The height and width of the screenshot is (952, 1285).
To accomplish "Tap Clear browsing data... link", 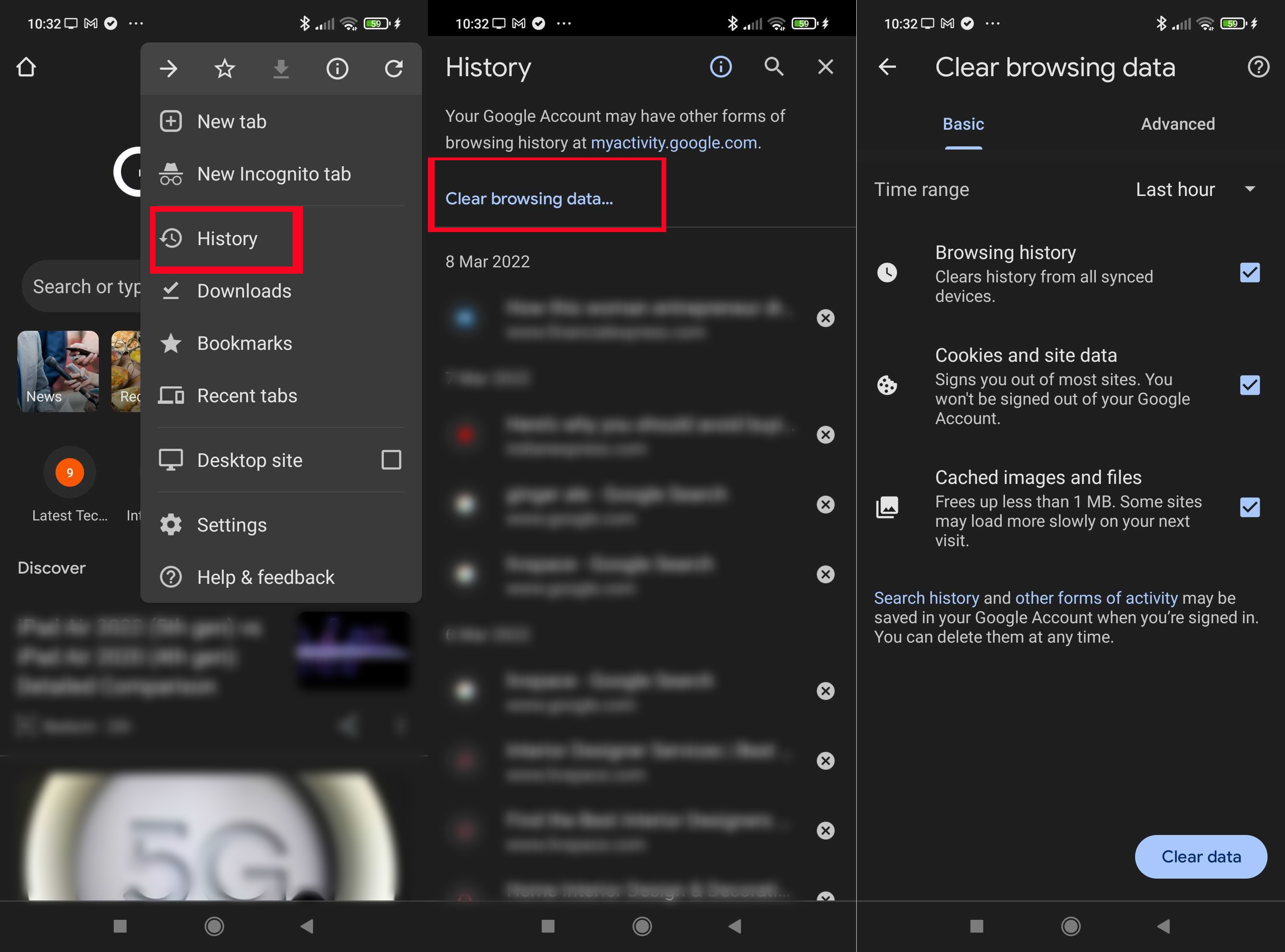I will [x=529, y=199].
